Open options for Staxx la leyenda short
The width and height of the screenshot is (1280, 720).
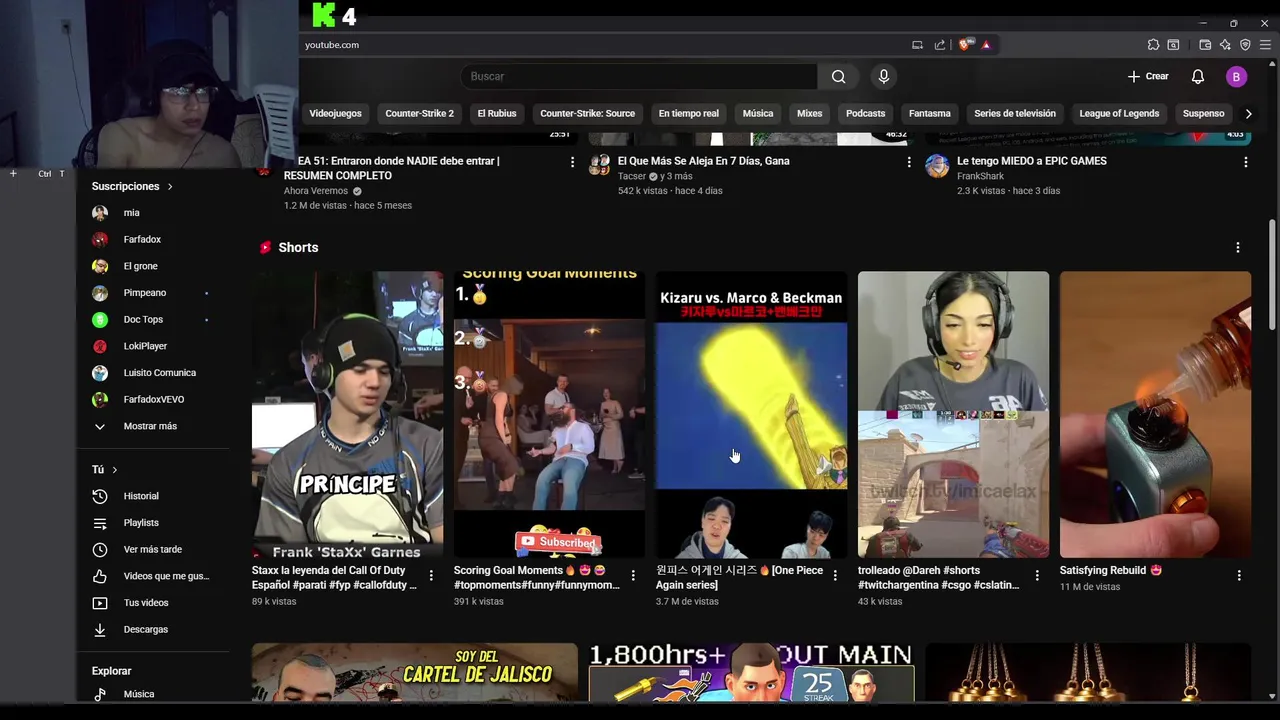431,575
